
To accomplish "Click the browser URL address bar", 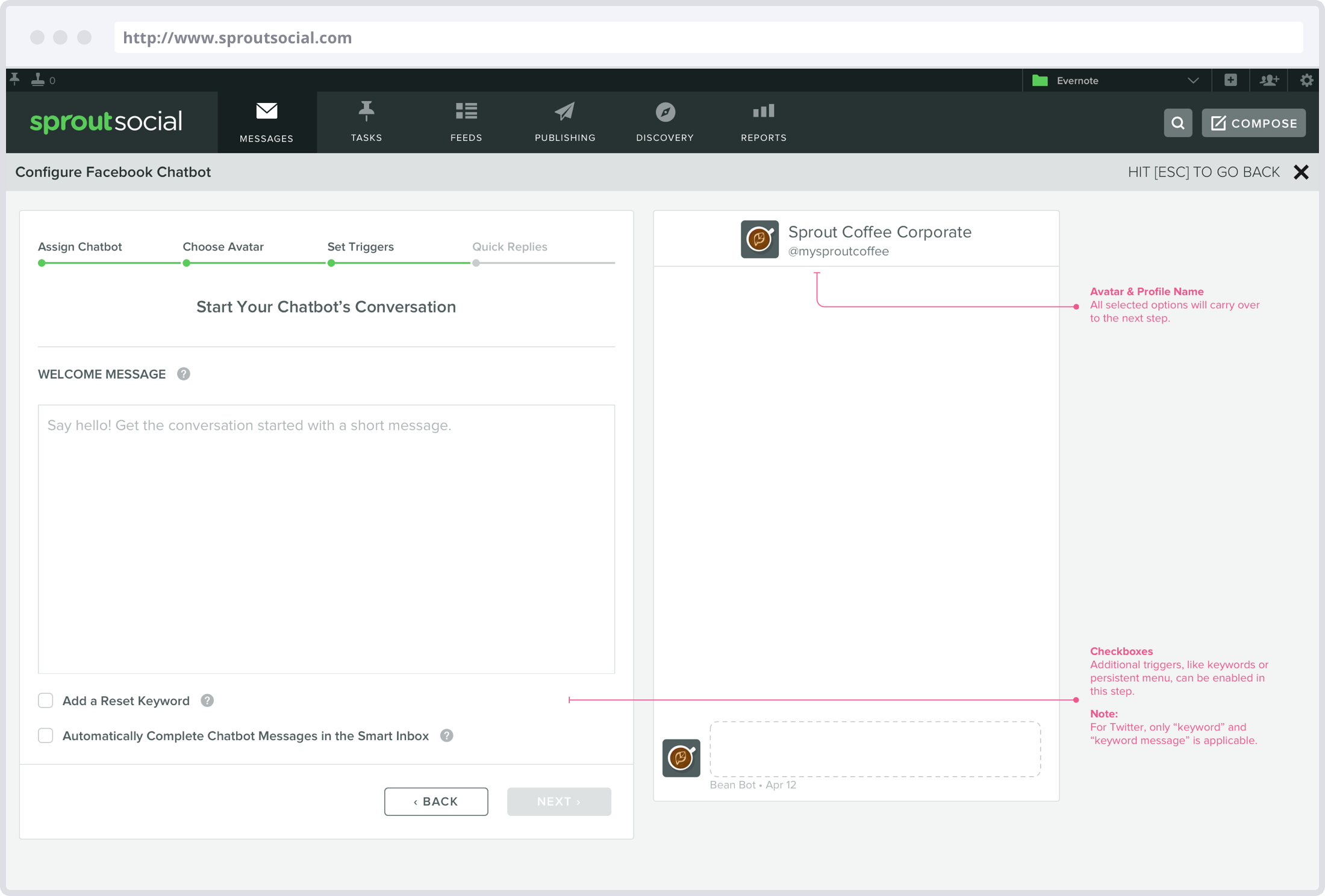I will tap(709, 37).
